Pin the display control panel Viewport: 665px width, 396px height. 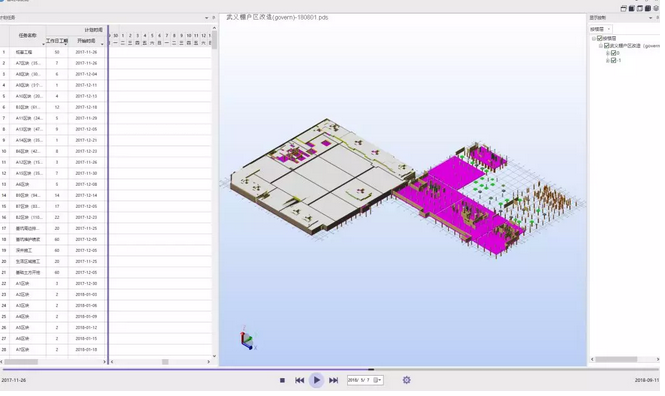658,18
